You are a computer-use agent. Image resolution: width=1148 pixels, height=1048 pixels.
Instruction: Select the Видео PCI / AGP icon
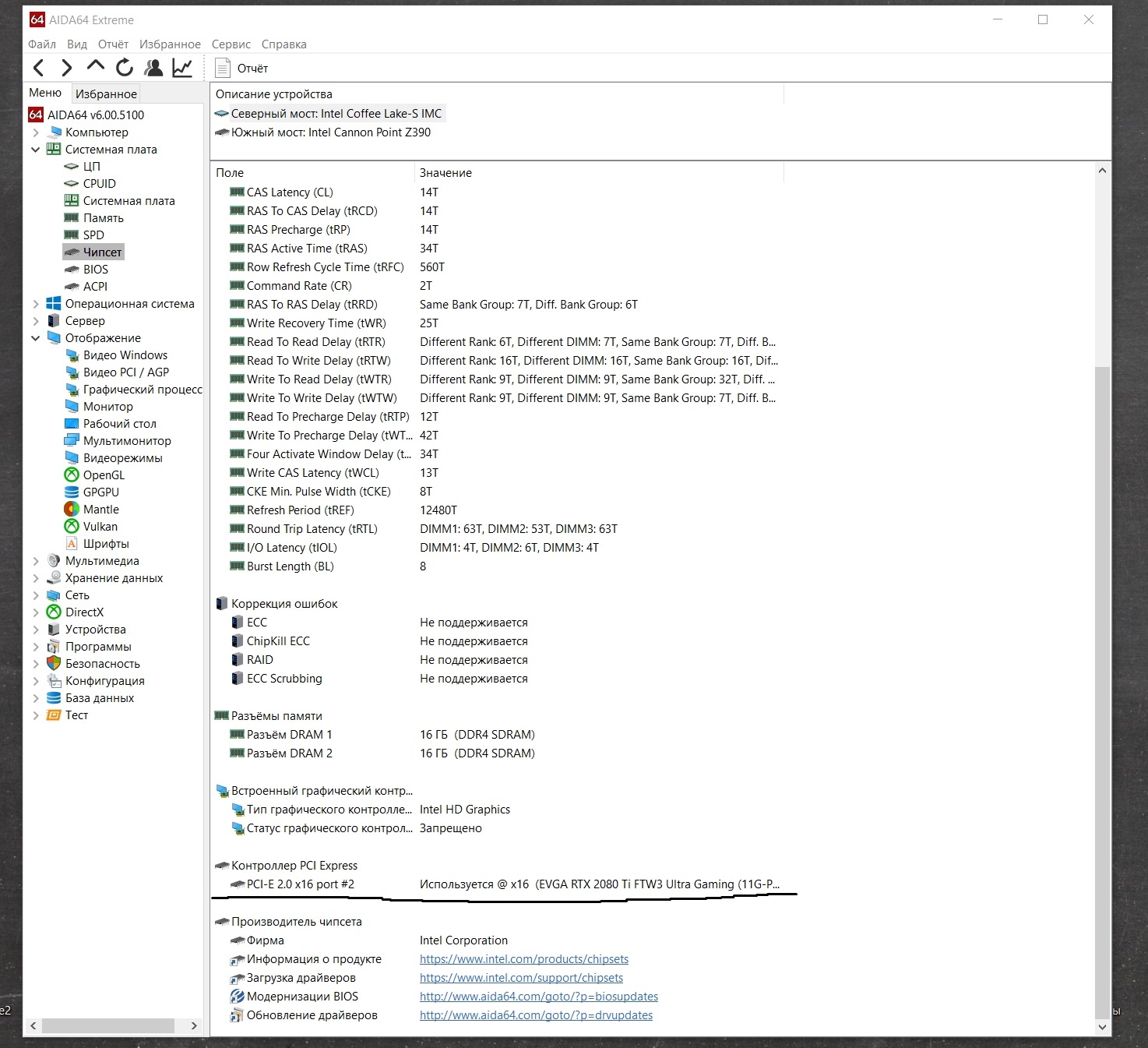[x=72, y=372]
